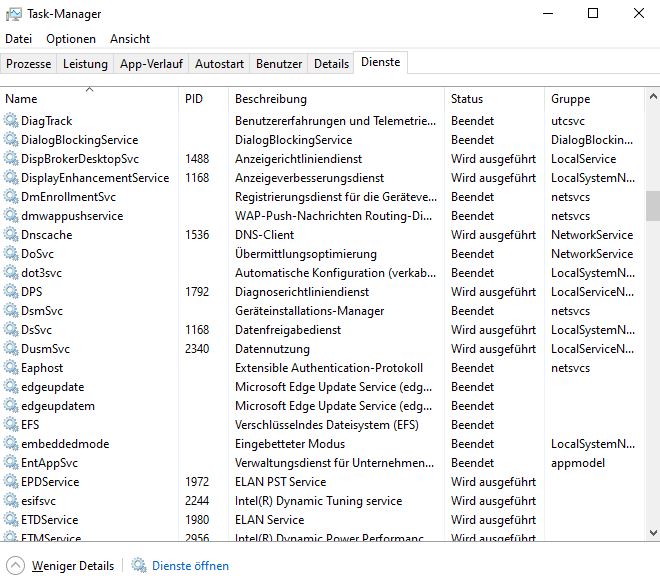Sort by the Beschreibung column header
Viewport: 660px width, 576px height.
336,99
